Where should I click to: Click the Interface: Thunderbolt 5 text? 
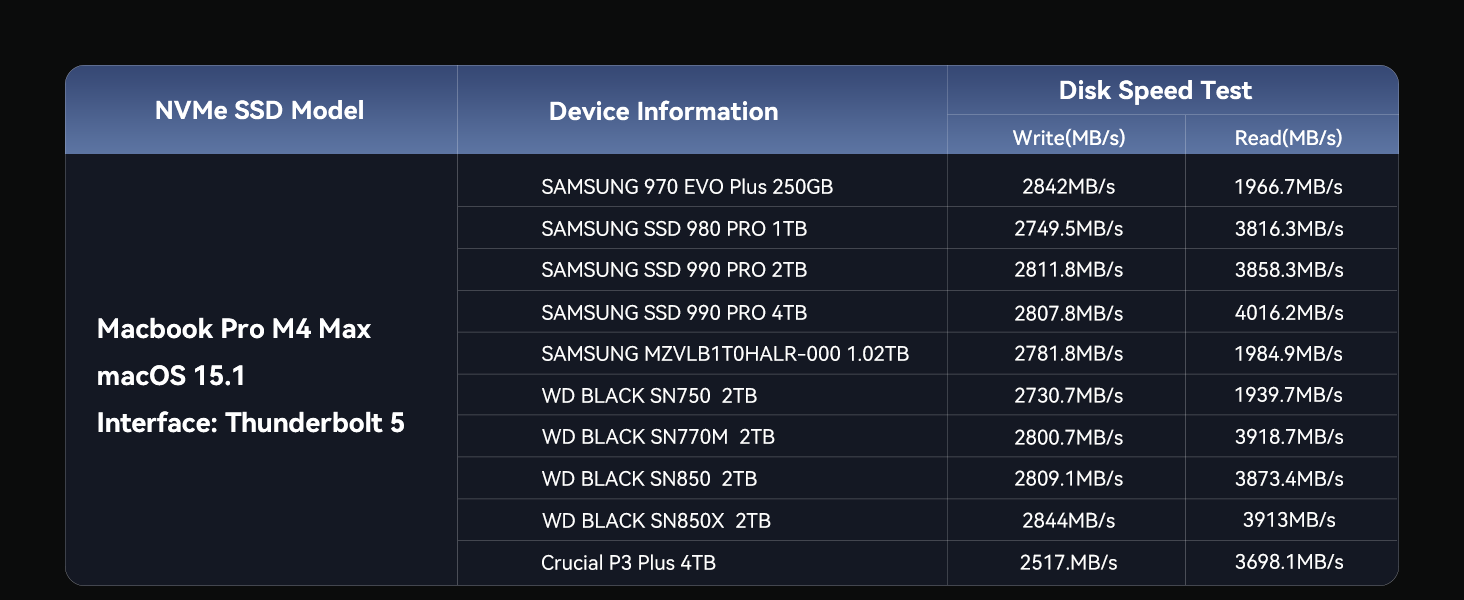pos(251,423)
